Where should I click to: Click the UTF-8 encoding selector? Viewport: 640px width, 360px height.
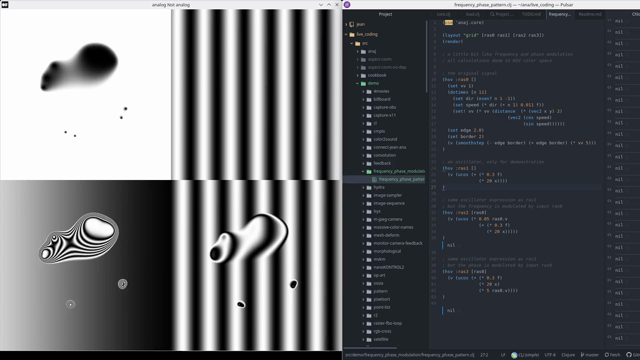point(550,355)
